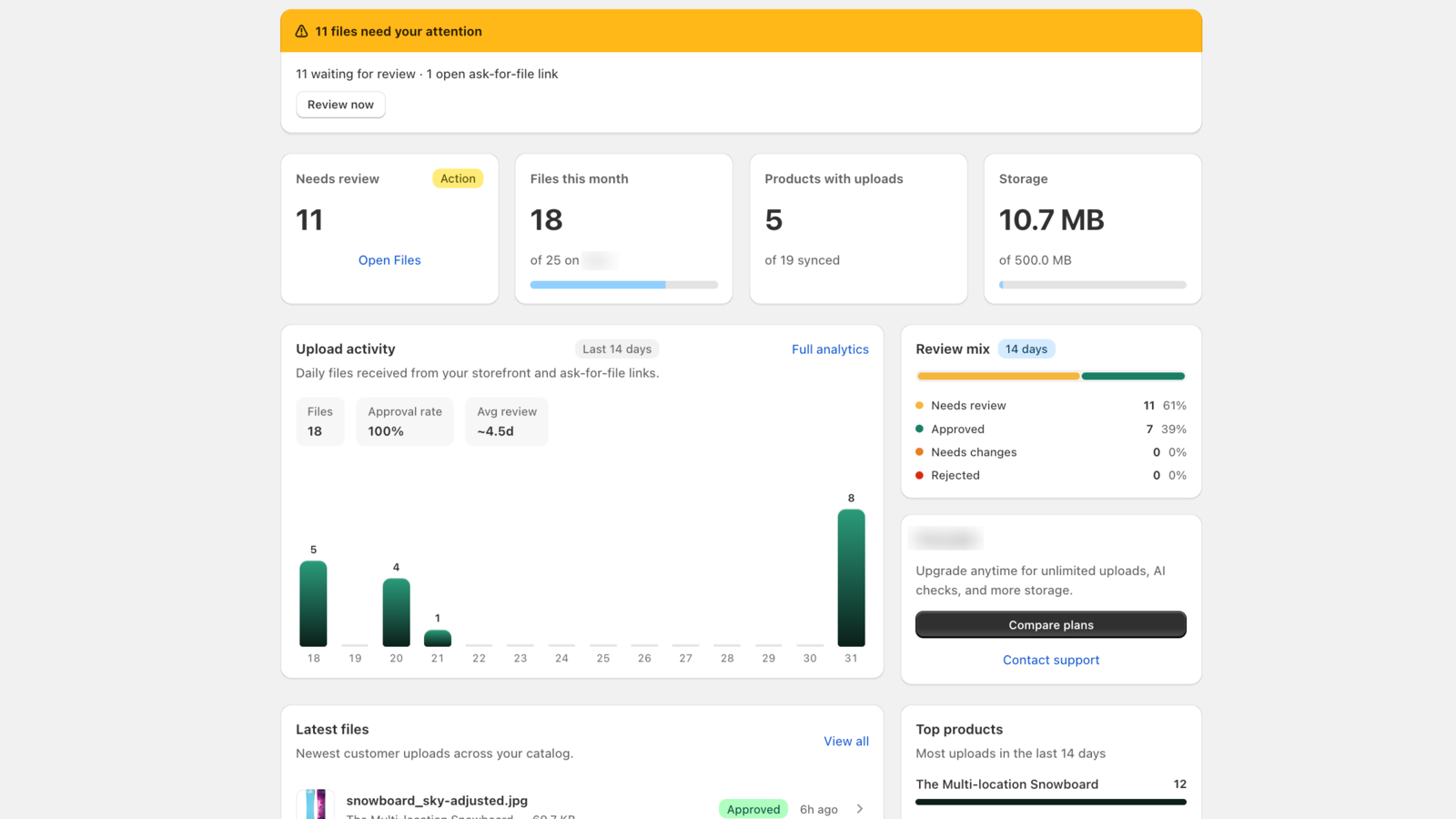The width and height of the screenshot is (1456, 819).
Task: Click the Compare plans button
Action: pos(1051,625)
